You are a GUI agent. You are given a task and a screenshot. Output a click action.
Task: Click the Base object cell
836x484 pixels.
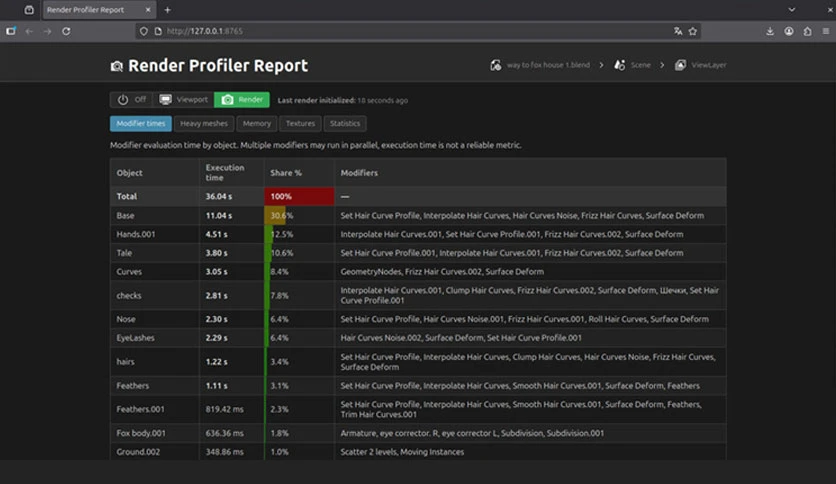point(155,215)
